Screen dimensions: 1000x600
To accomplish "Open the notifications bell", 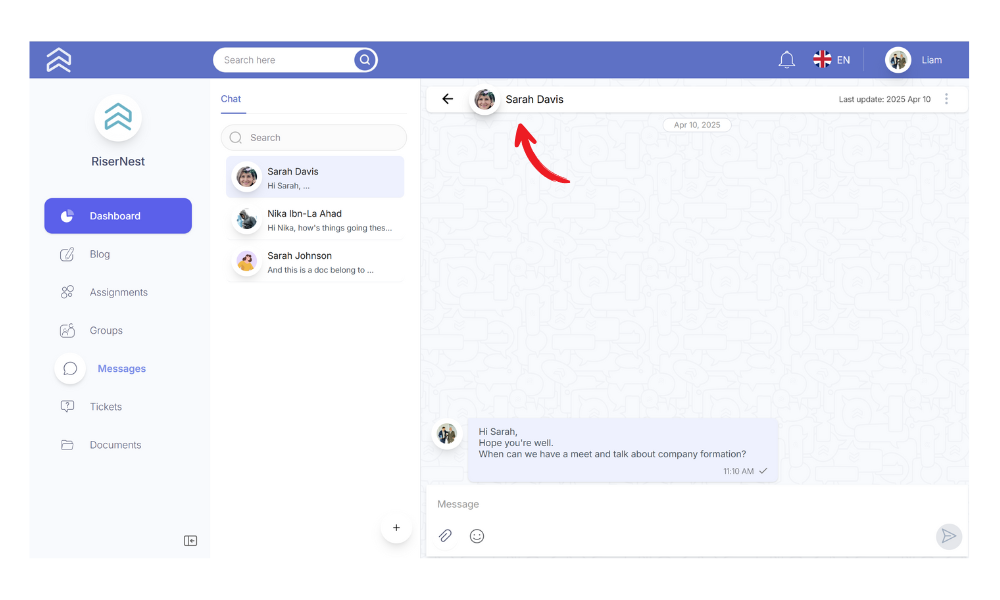I will coord(786,60).
